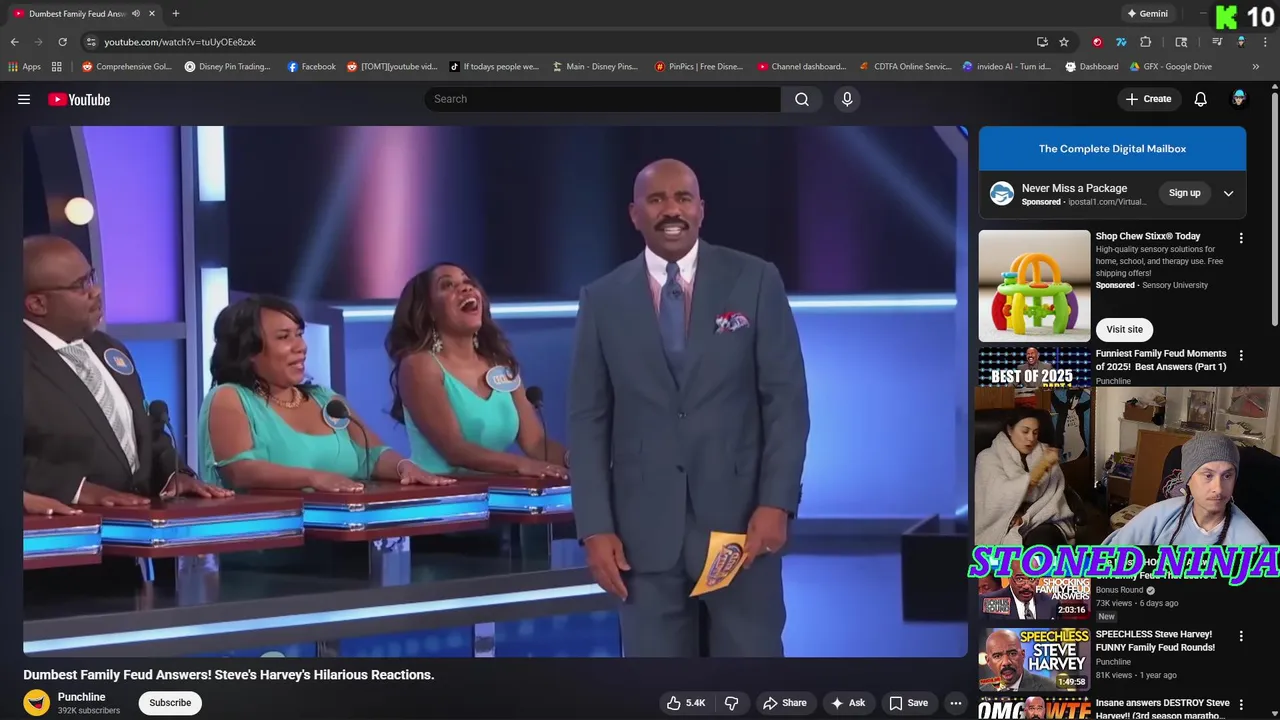Expand the sponsored ad chevron next to Sign up

point(1228,193)
